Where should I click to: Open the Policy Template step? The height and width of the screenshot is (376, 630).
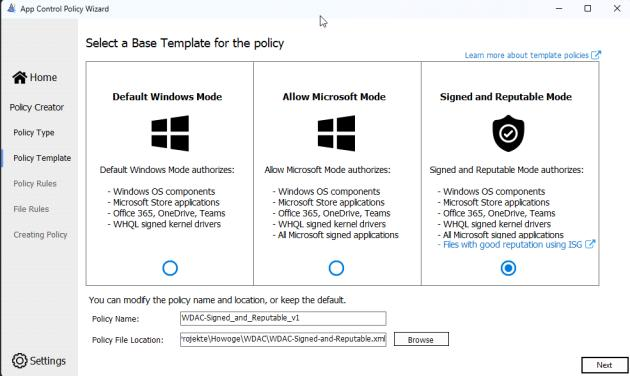coord(42,158)
